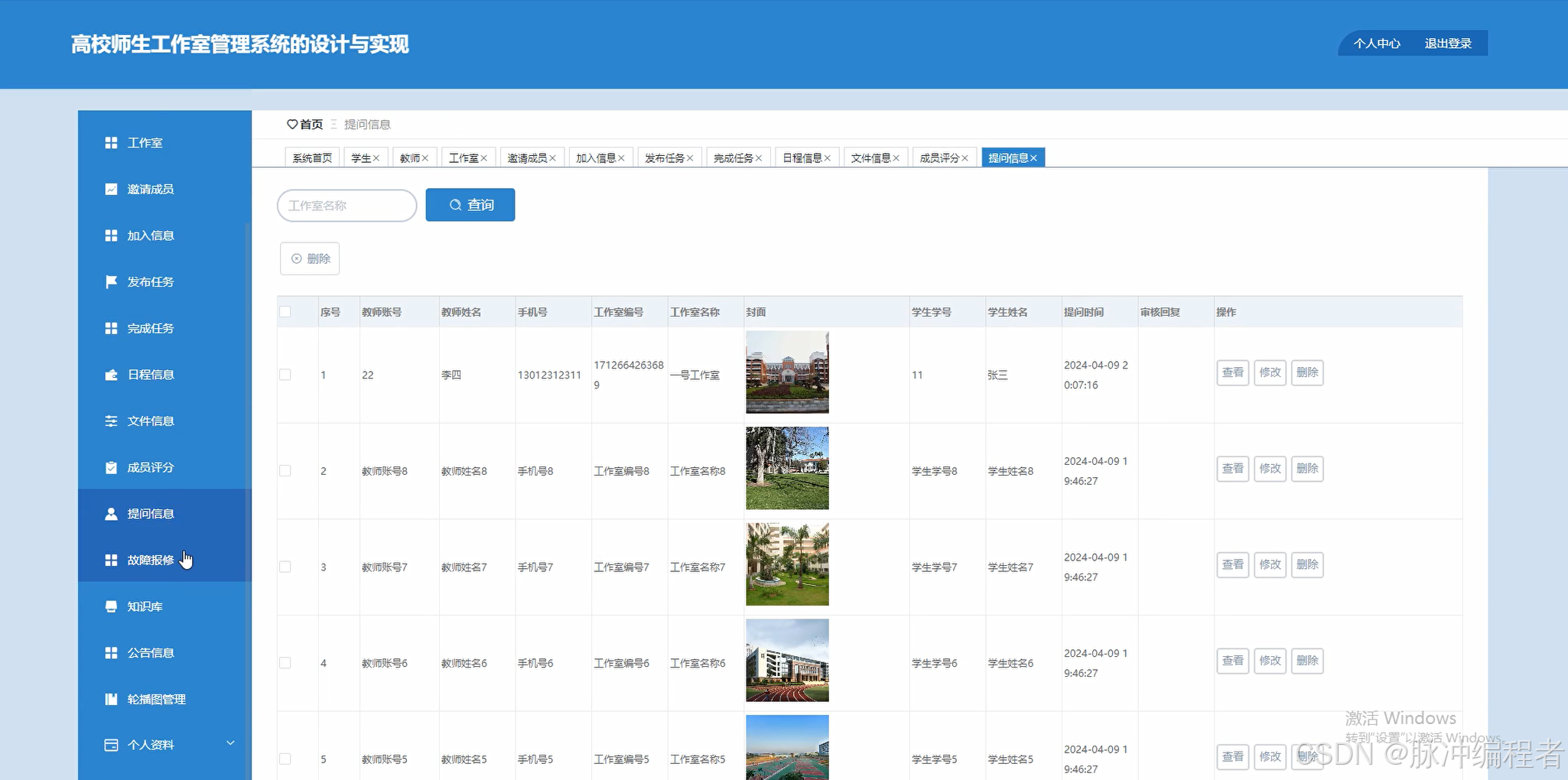
Task: Open 知识库 in the sidebar
Action: tap(164, 606)
